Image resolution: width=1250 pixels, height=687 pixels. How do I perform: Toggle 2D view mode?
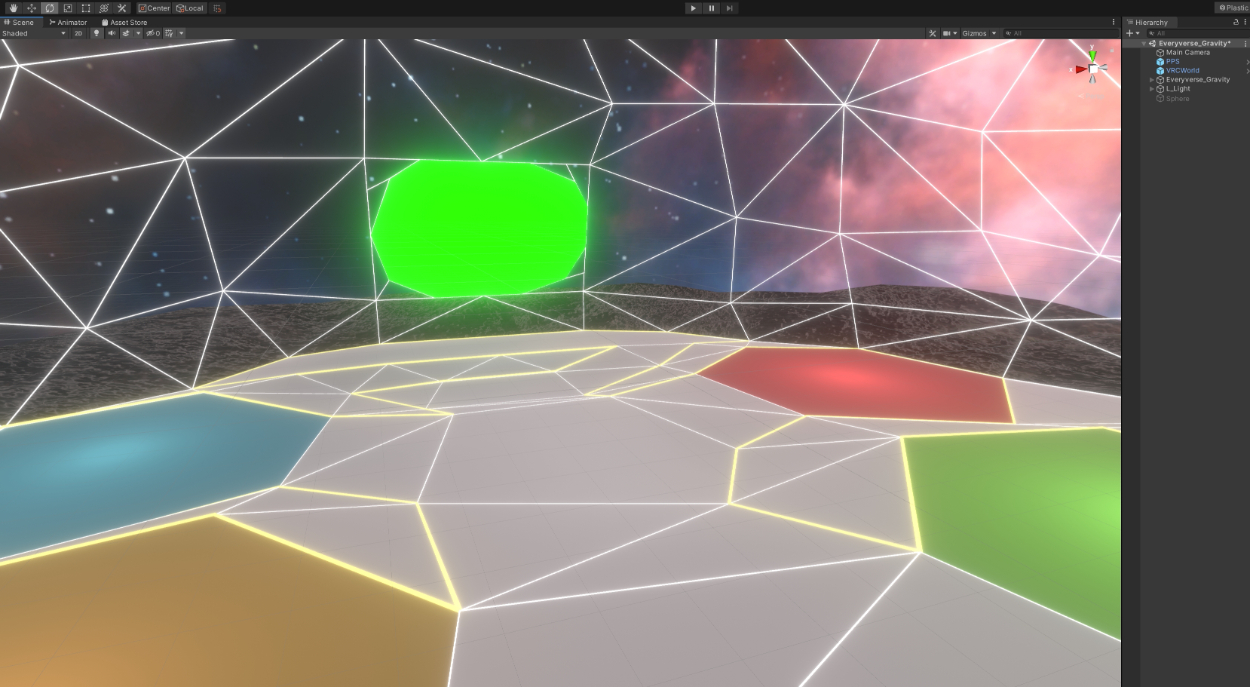78,33
